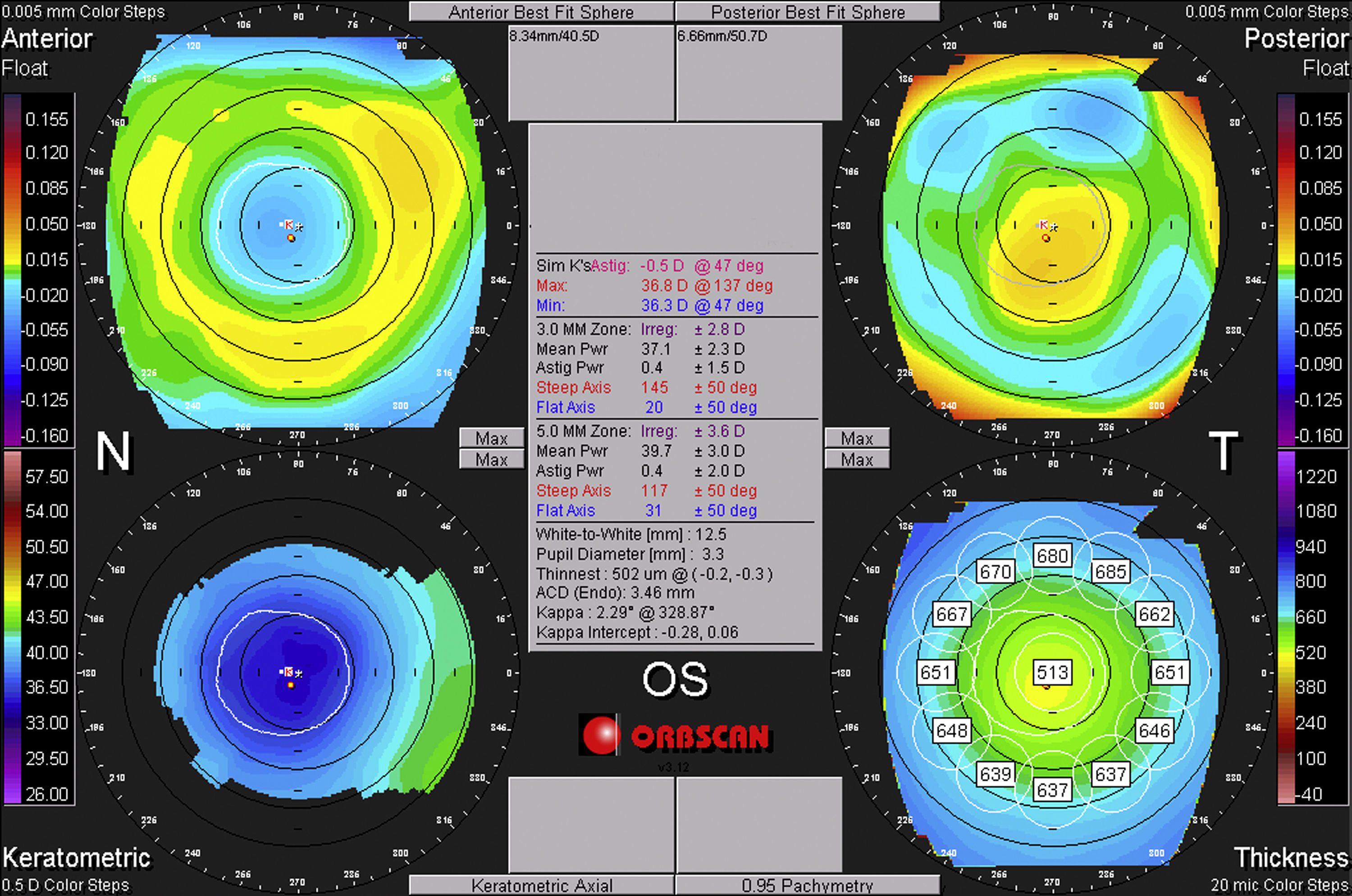
Task: Select the 662 thickness value label
Action: (x=1154, y=614)
